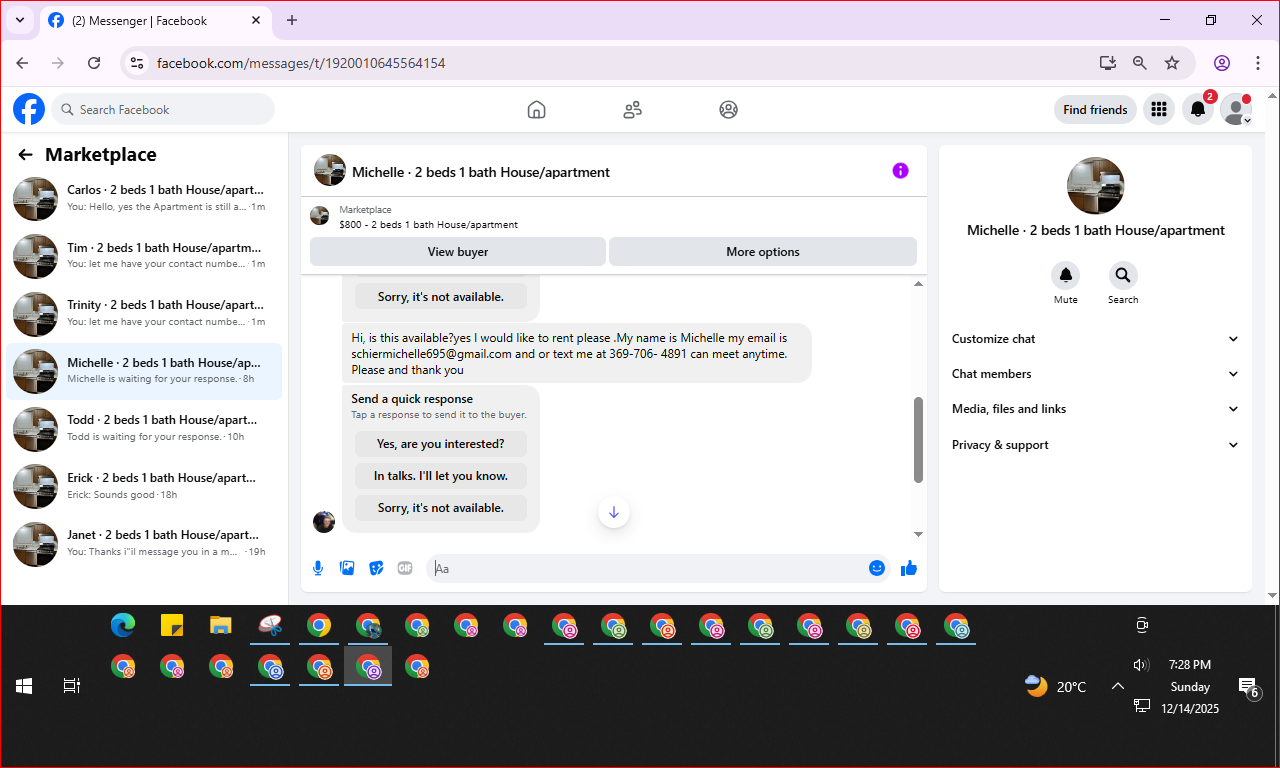Image resolution: width=1280 pixels, height=768 pixels.
Task: Choose a sticker from the sticker icon
Action: pos(376,568)
